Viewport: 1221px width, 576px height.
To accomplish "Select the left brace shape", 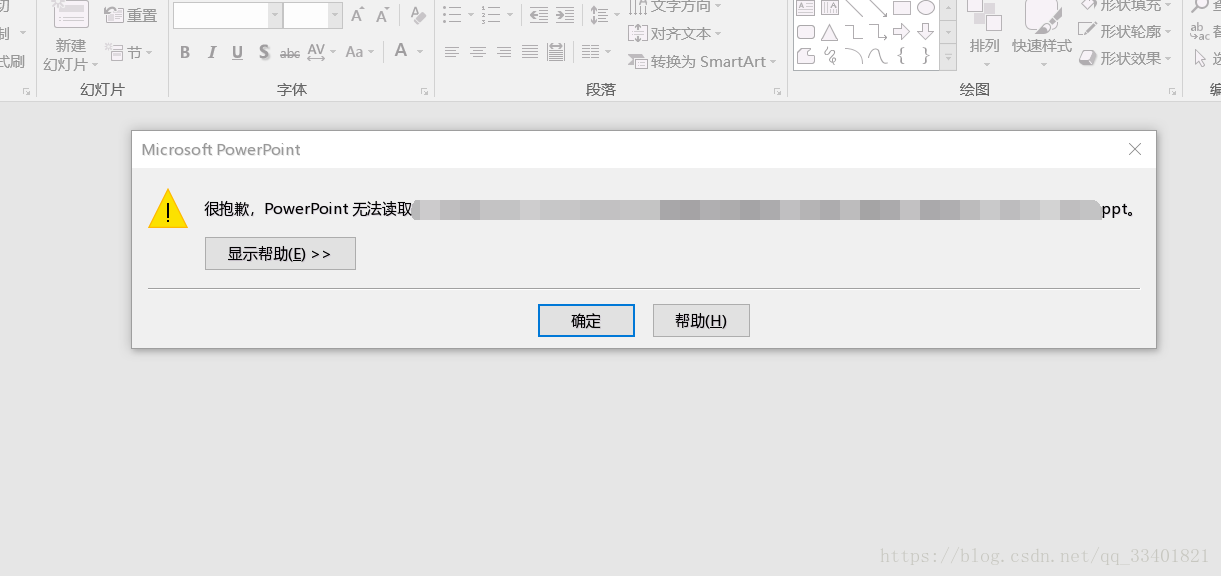I will tap(902, 57).
